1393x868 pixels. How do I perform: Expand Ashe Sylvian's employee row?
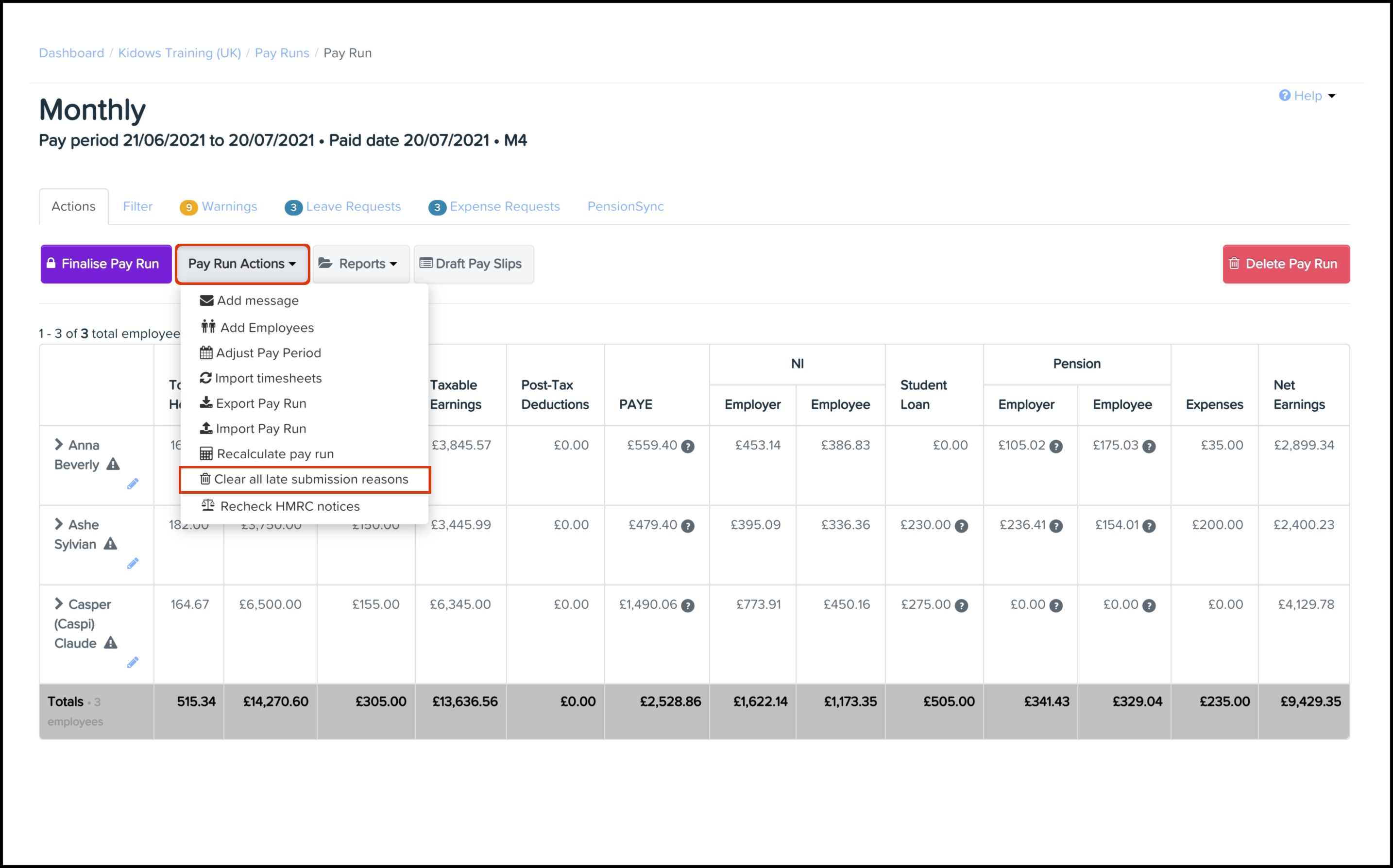pyautogui.click(x=59, y=524)
